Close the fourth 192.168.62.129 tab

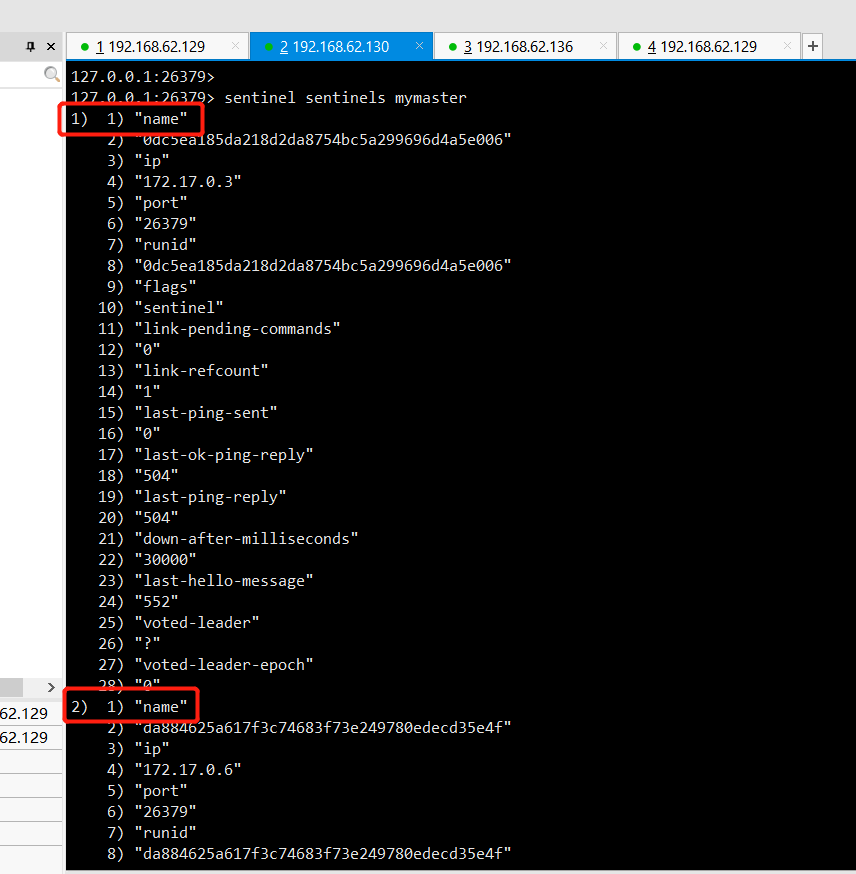786,46
